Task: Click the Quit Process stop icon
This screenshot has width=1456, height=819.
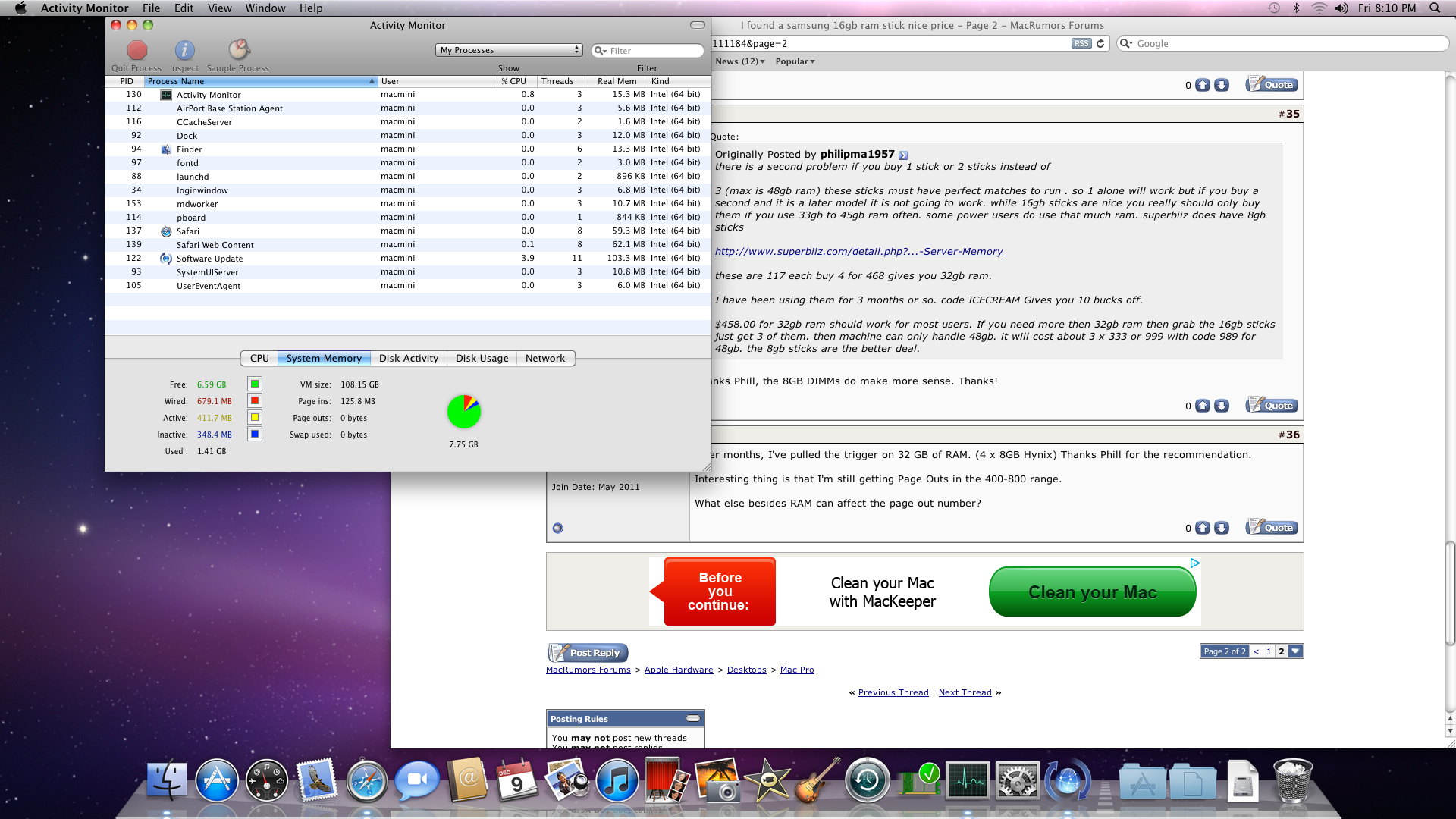Action: [x=137, y=51]
